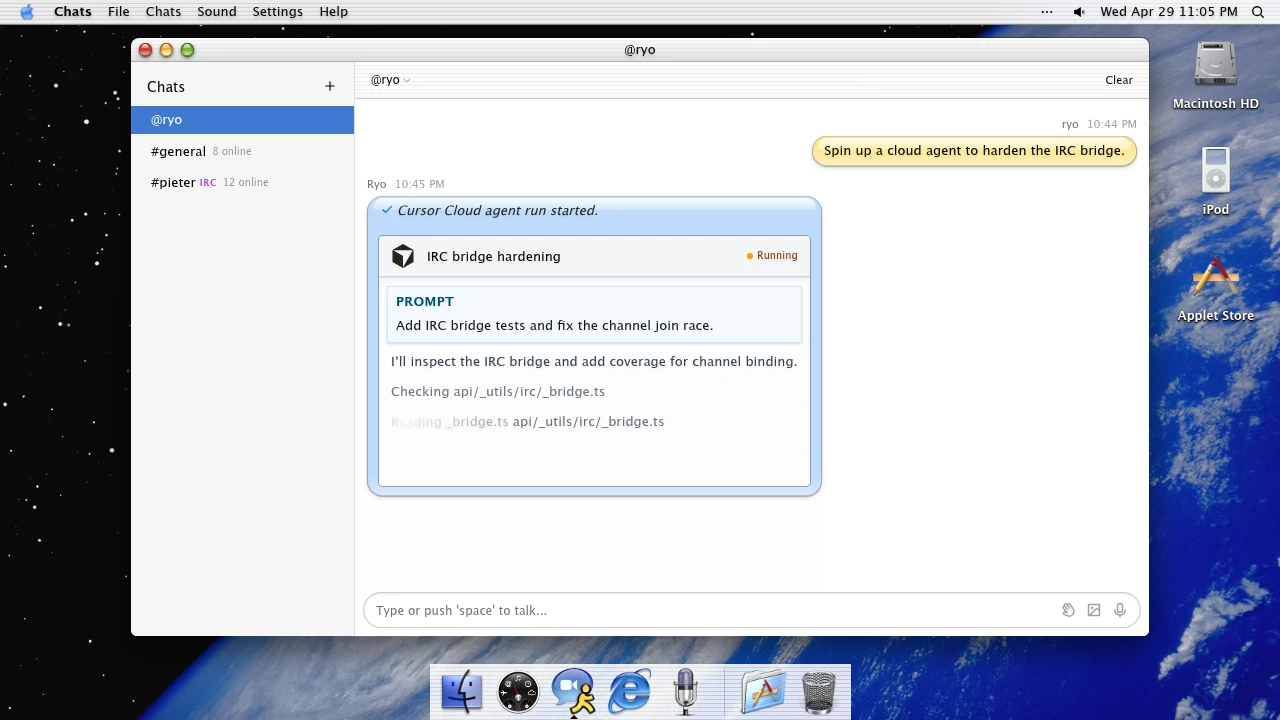Launch Internet Explorer from the dock
Image resolution: width=1280 pixels, height=720 pixels.
(x=630, y=692)
